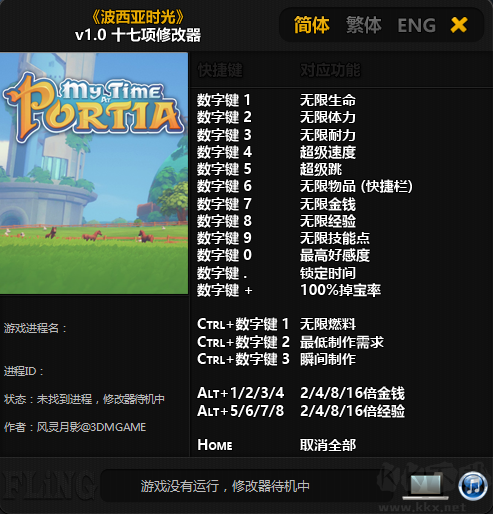Click the v1.0 十七项修改器 subtitle

138,35
